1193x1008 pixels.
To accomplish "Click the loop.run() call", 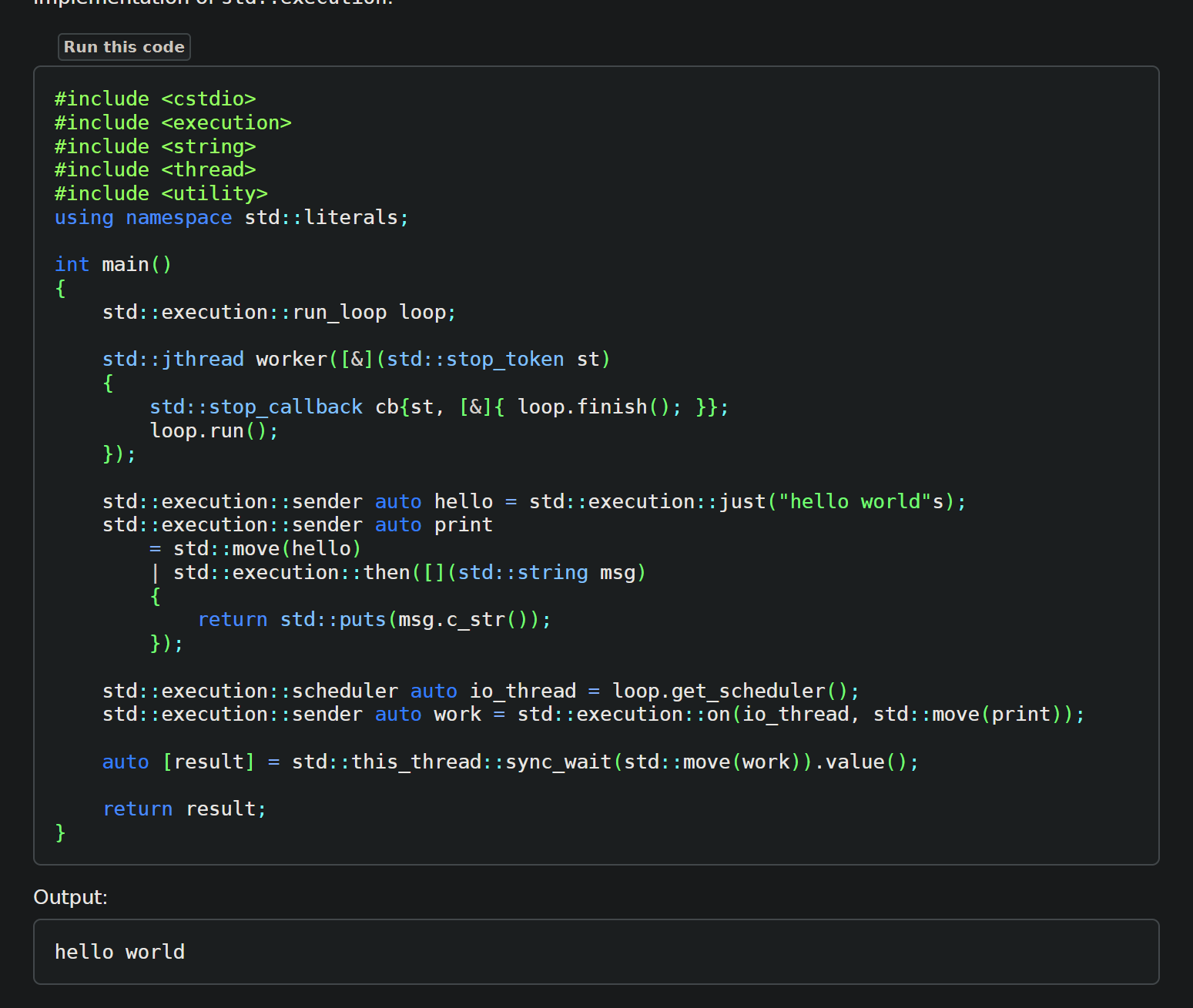I will 213,431.
